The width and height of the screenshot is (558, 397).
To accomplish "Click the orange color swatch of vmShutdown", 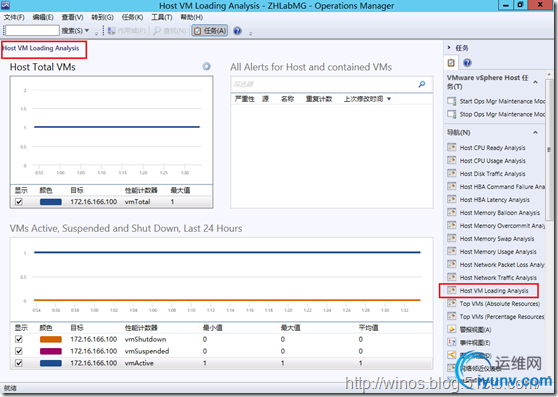I will click(x=51, y=339).
